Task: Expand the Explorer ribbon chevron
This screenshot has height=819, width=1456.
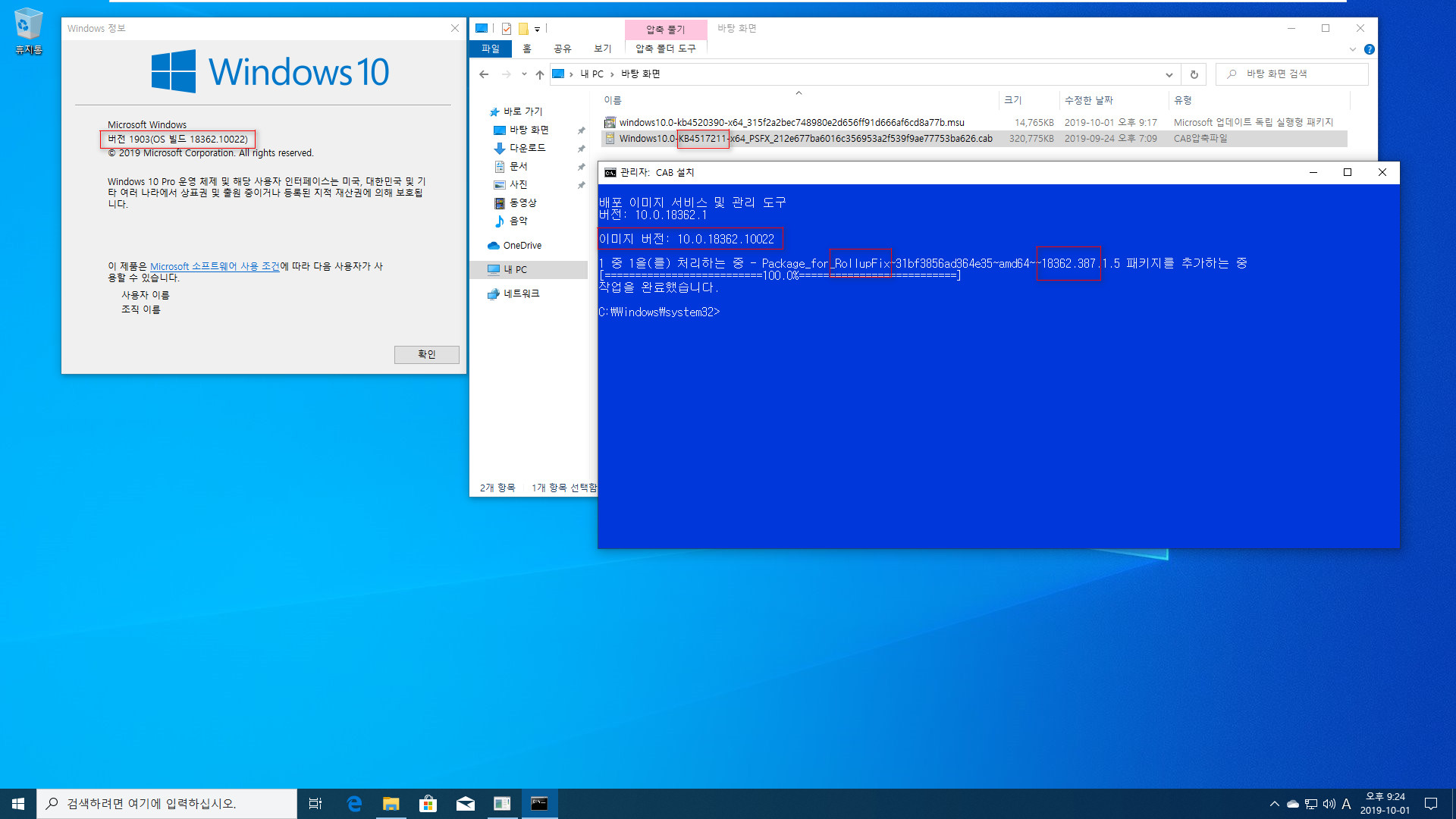Action: click(1352, 49)
